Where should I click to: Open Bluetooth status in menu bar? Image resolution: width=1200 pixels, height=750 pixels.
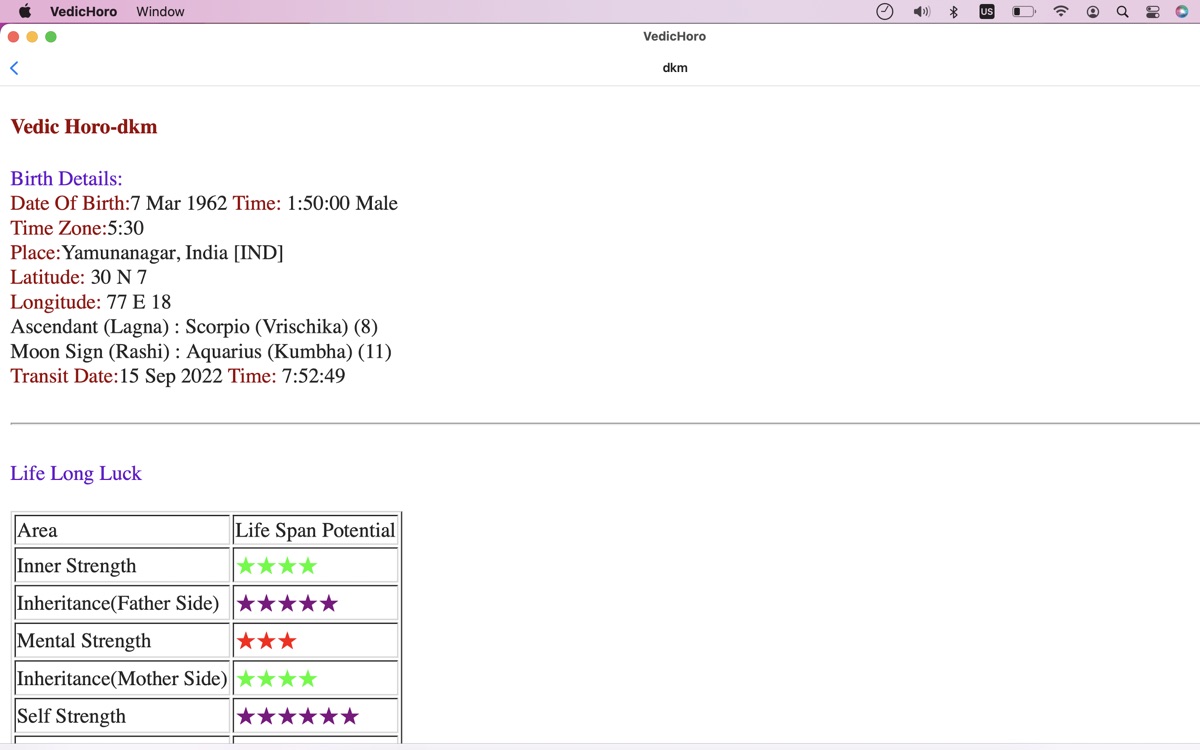[x=954, y=12]
